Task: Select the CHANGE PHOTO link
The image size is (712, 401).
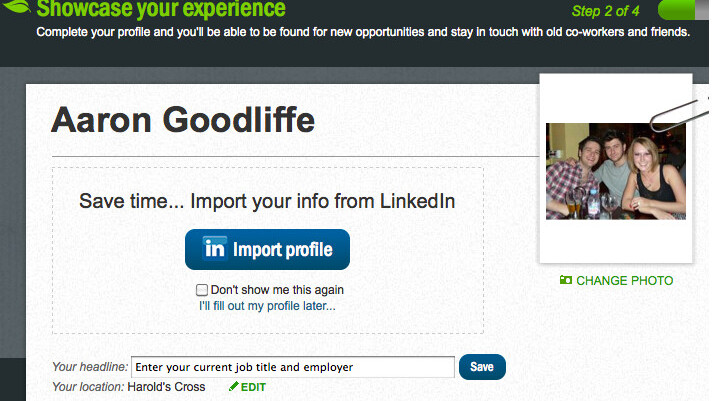Action: click(624, 281)
